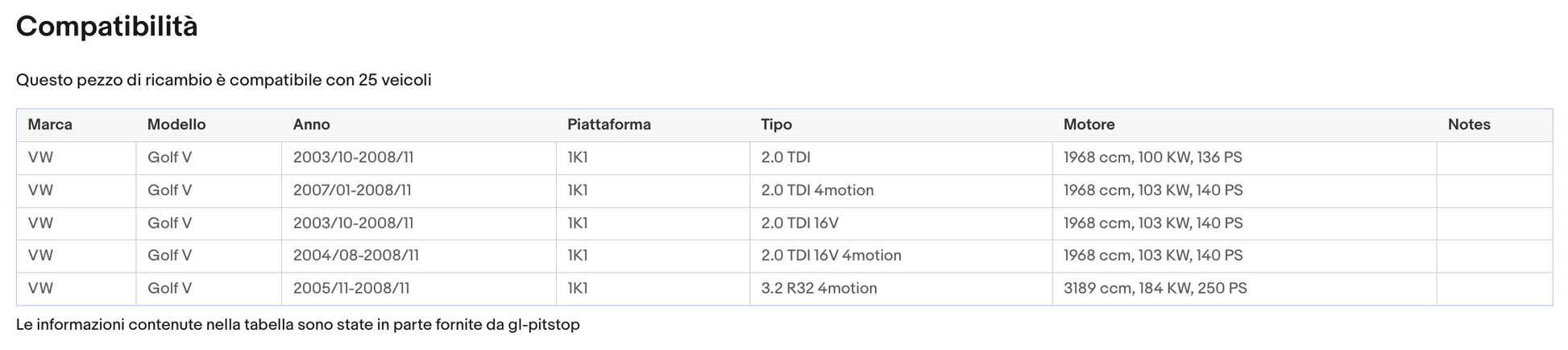Click the 2004/08-2008/11 year cell

click(x=418, y=256)
